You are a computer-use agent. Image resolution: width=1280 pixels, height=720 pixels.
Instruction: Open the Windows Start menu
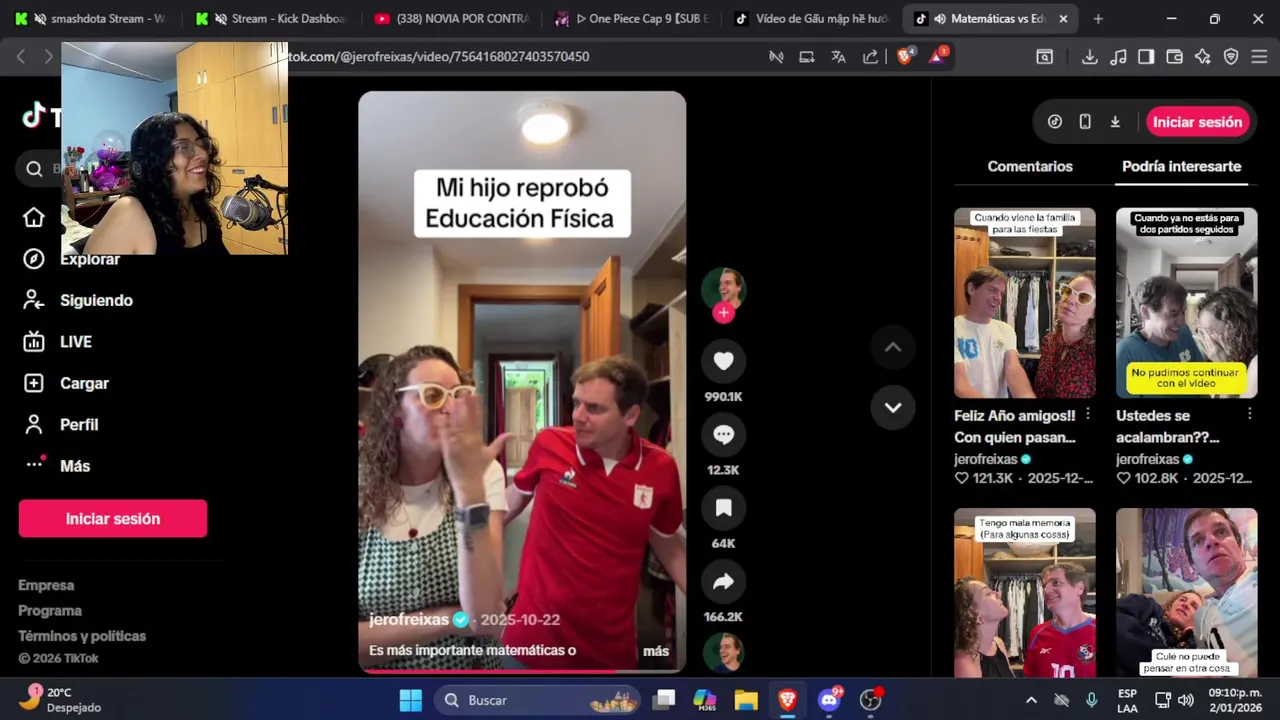[x=411, y=700]
